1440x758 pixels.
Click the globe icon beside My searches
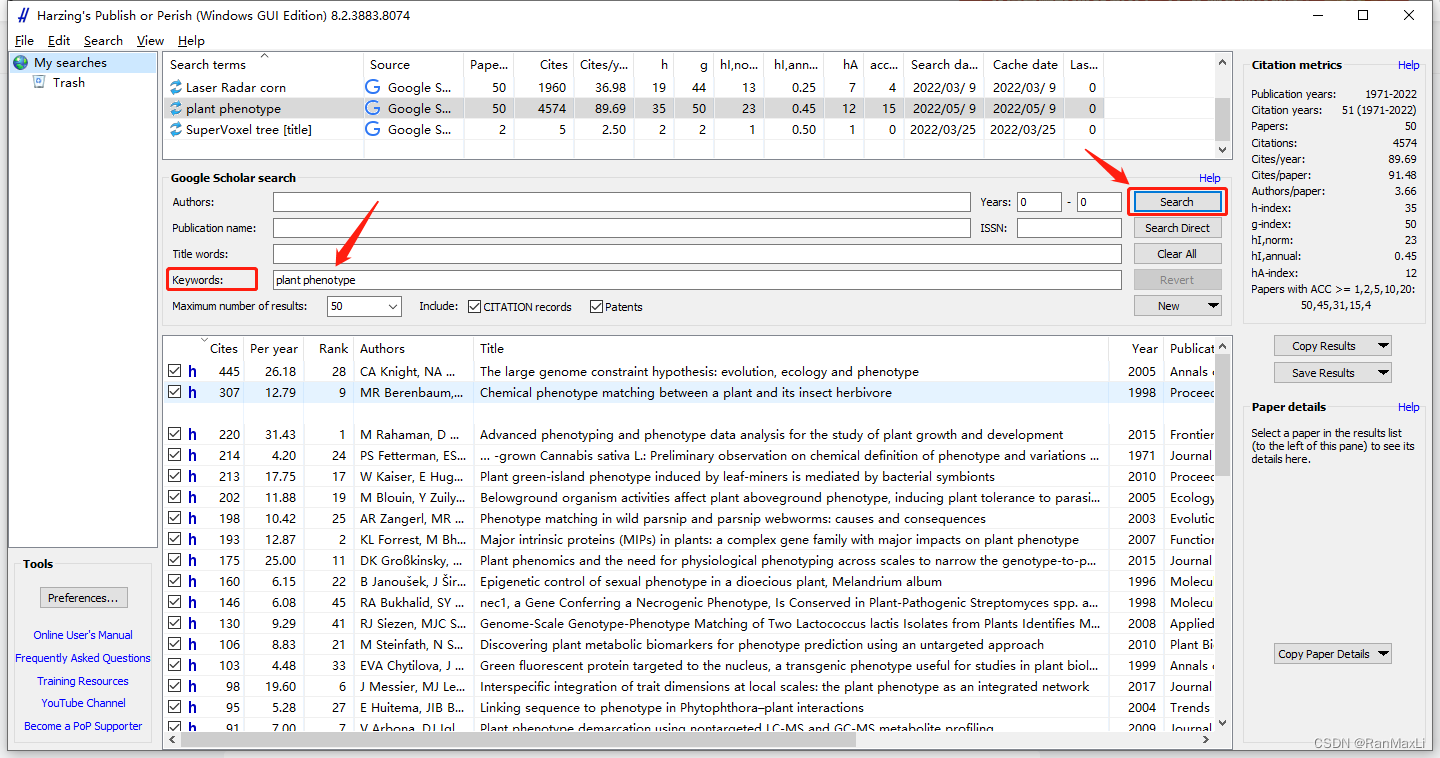point(21,63)
